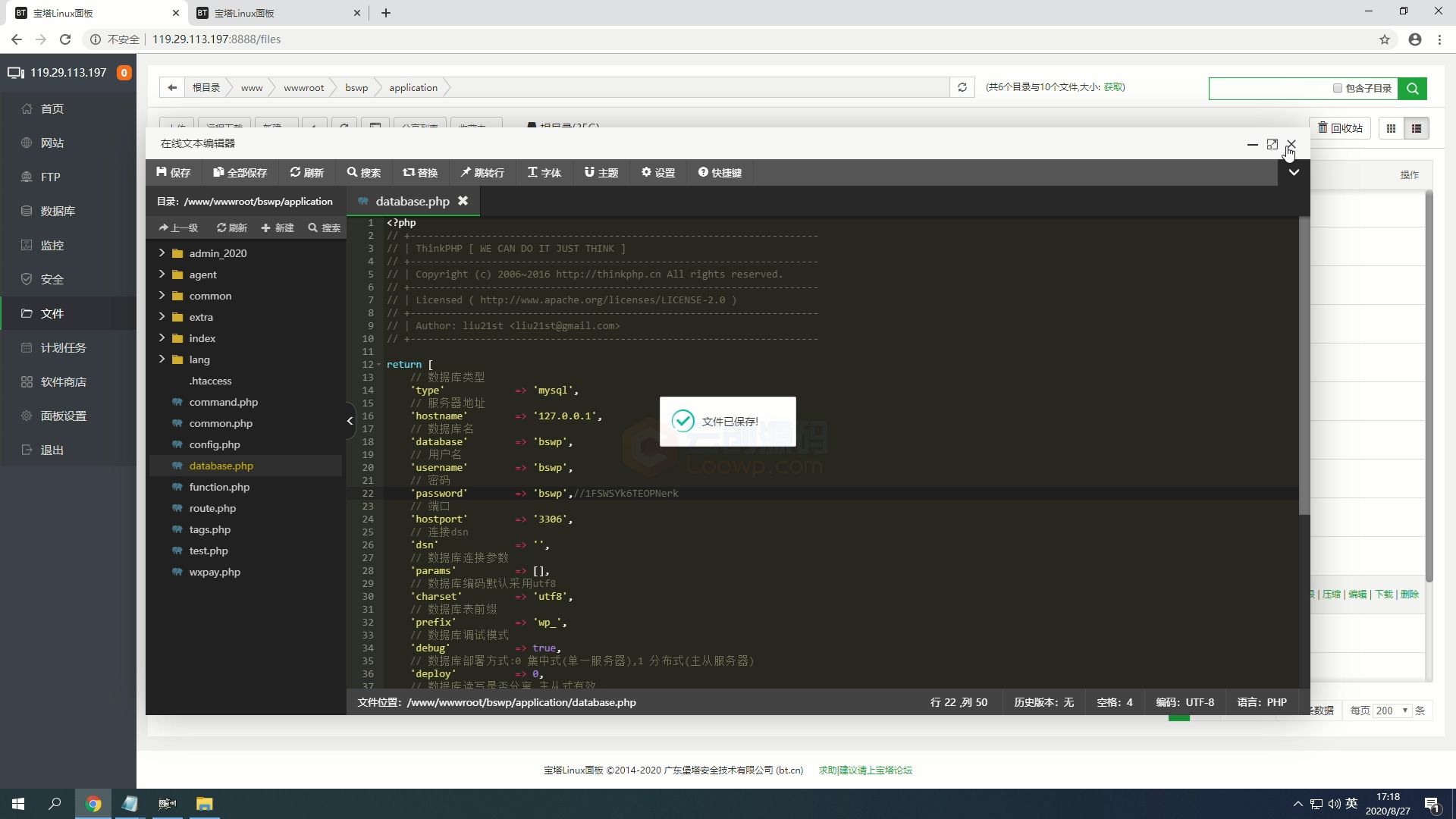Open wxpay.php in the file tree
The image size is (1456, 819).
click(x=215, y=572)
